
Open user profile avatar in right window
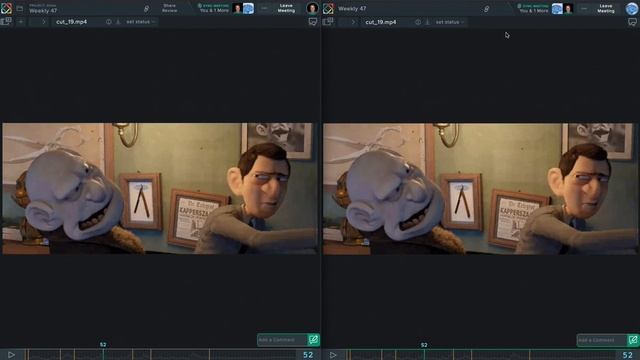pos(632,8)
